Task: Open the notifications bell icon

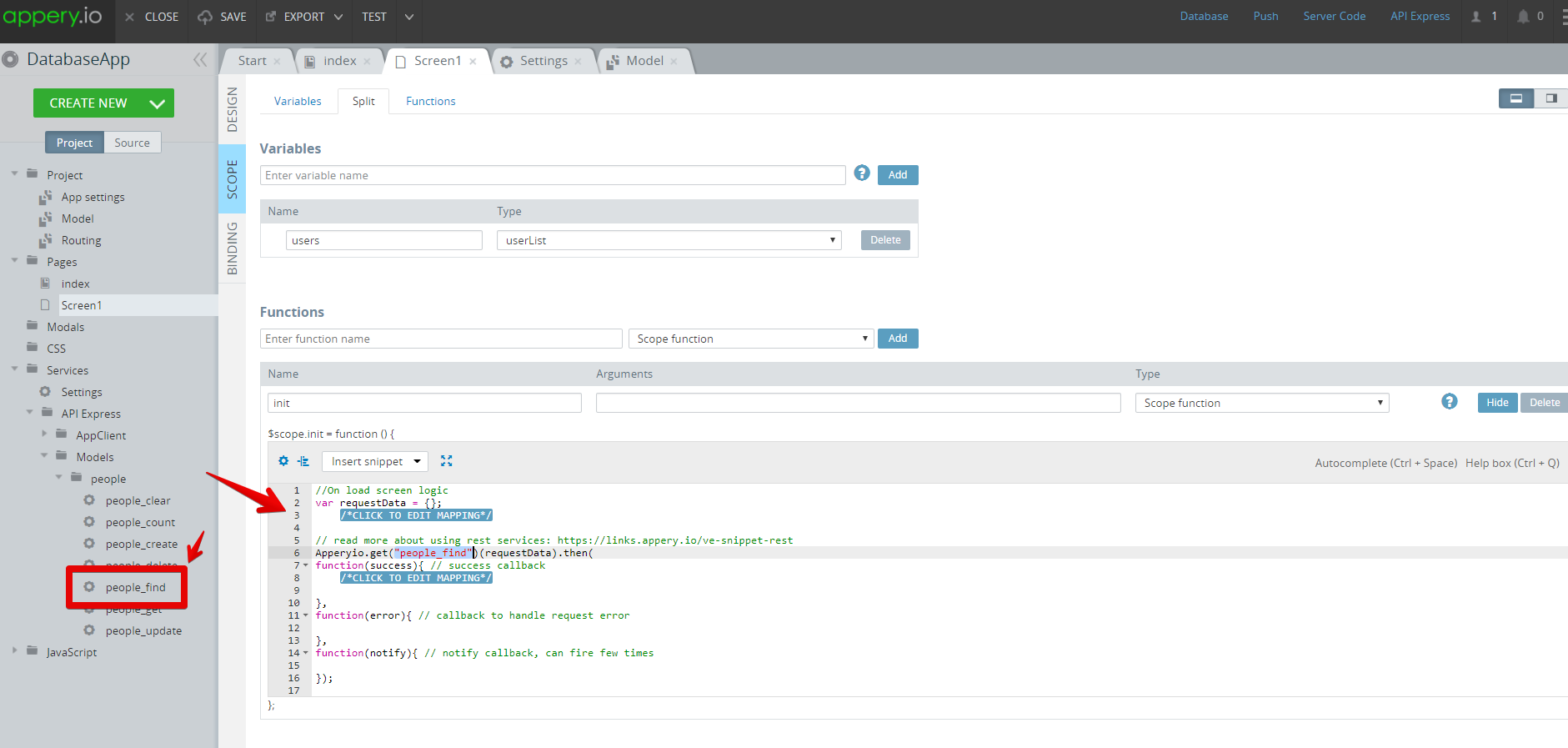Action: click(1523, 17)
